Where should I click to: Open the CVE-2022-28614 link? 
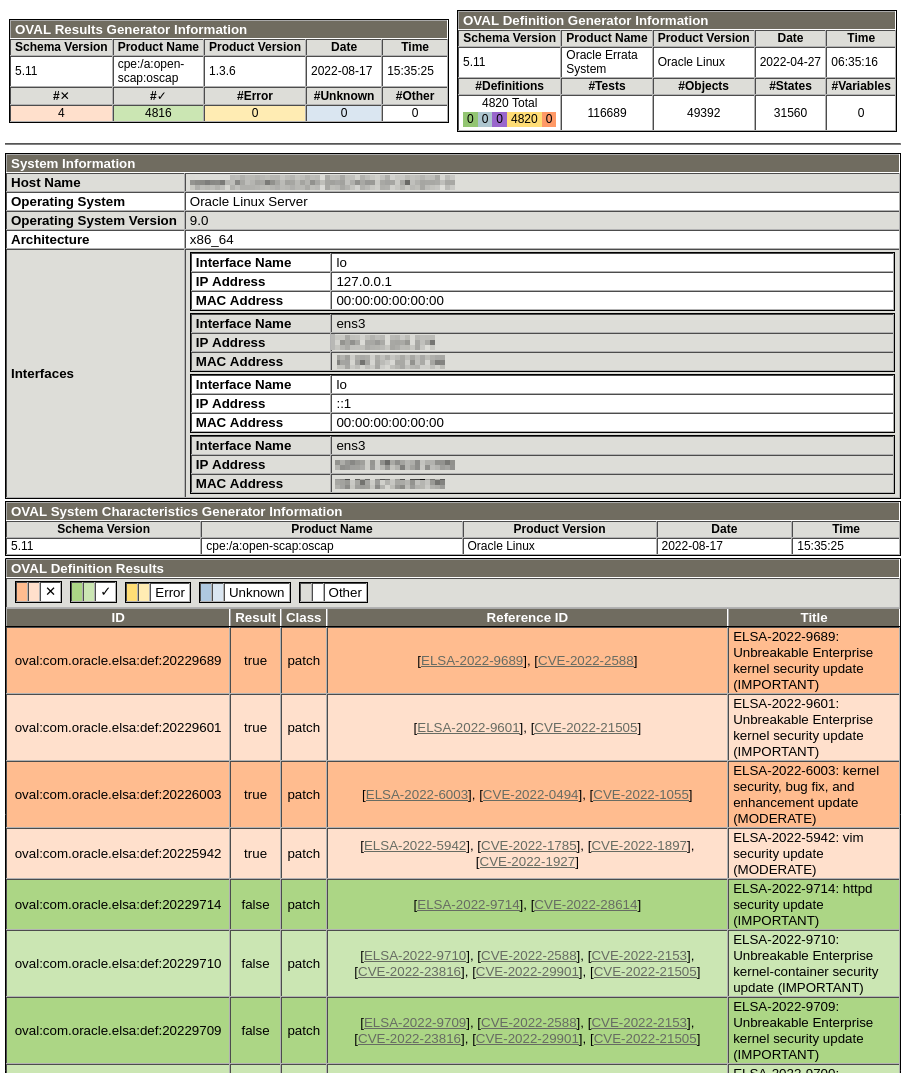[585, 905]
